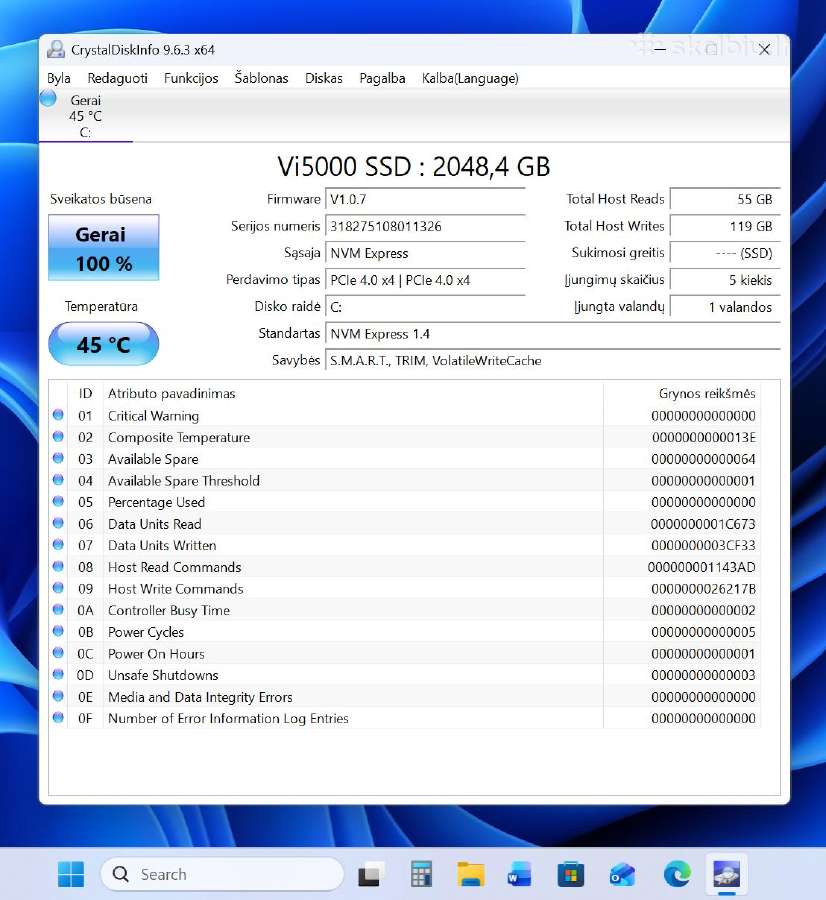Screen dimensions: 826x900
Task: Open the Byla menu
Action: [x=59, y=78]
